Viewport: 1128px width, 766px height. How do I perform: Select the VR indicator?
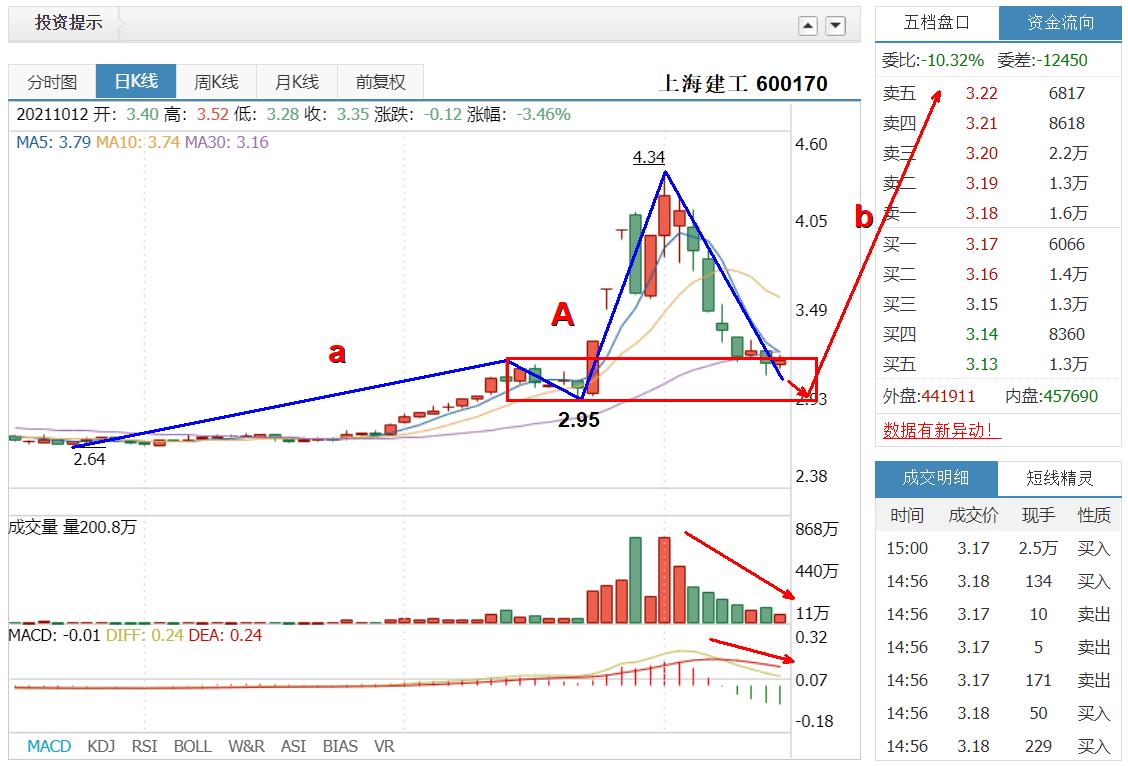384,747
